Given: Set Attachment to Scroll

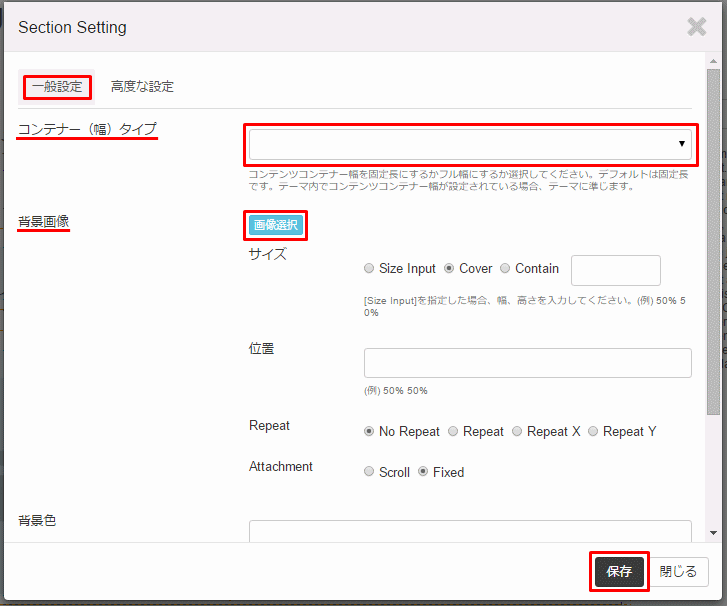Looking at the screenshot, I should (369, 472).
